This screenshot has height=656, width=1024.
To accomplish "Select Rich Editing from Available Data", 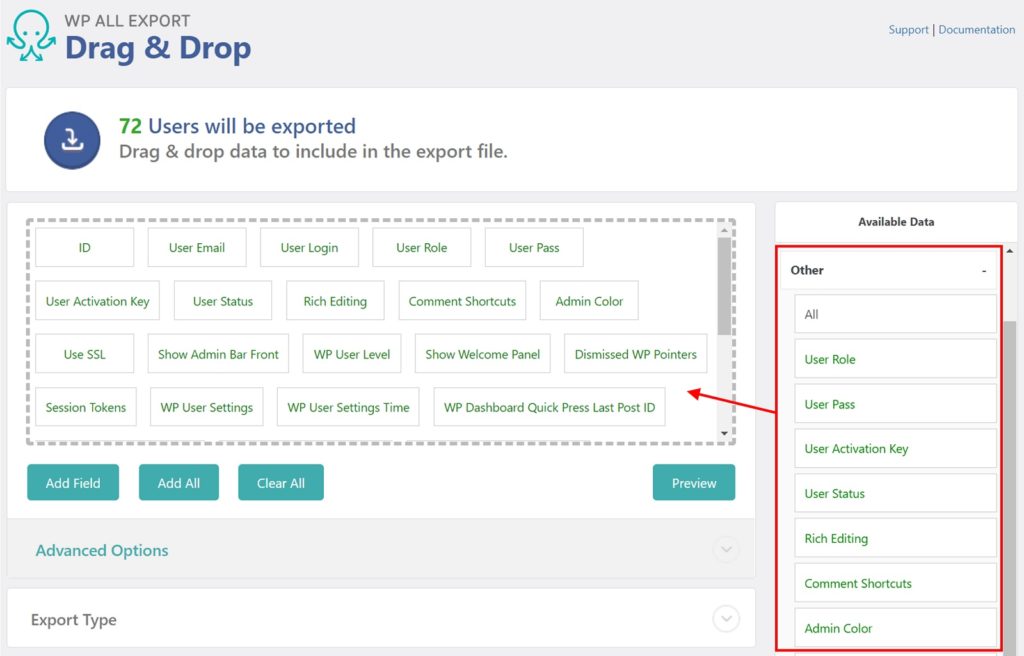I will pyautogui.click(x=894, y=538).
